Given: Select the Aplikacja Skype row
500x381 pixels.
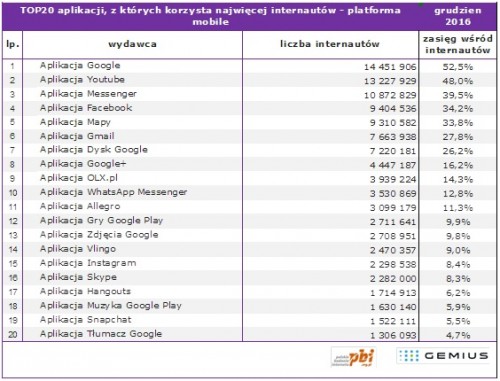Looking at the screenshot, I should coord(249,278).
